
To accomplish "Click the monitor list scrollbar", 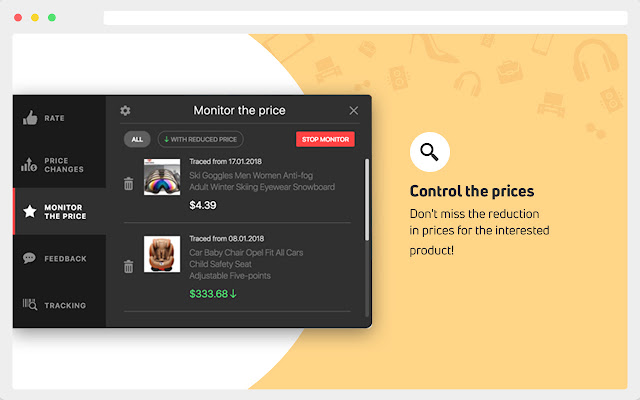I will 366,200.
